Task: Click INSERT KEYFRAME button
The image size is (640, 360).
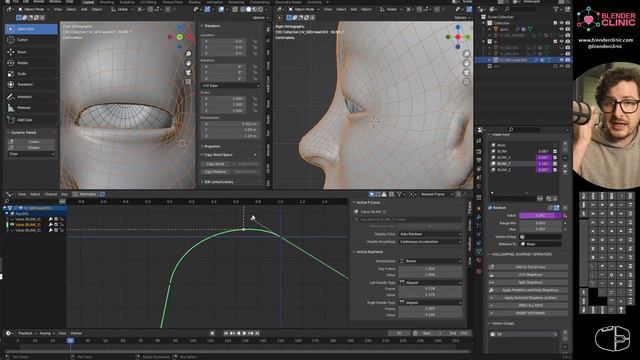Action: (528, 313)
